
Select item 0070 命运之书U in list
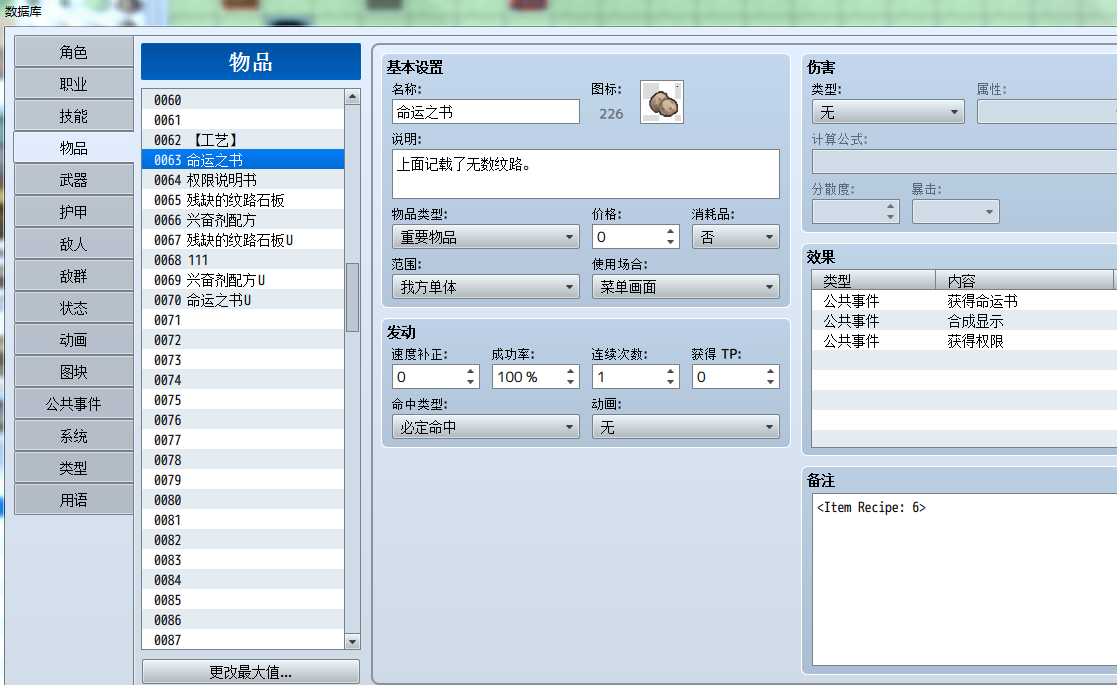pos(243,300)
